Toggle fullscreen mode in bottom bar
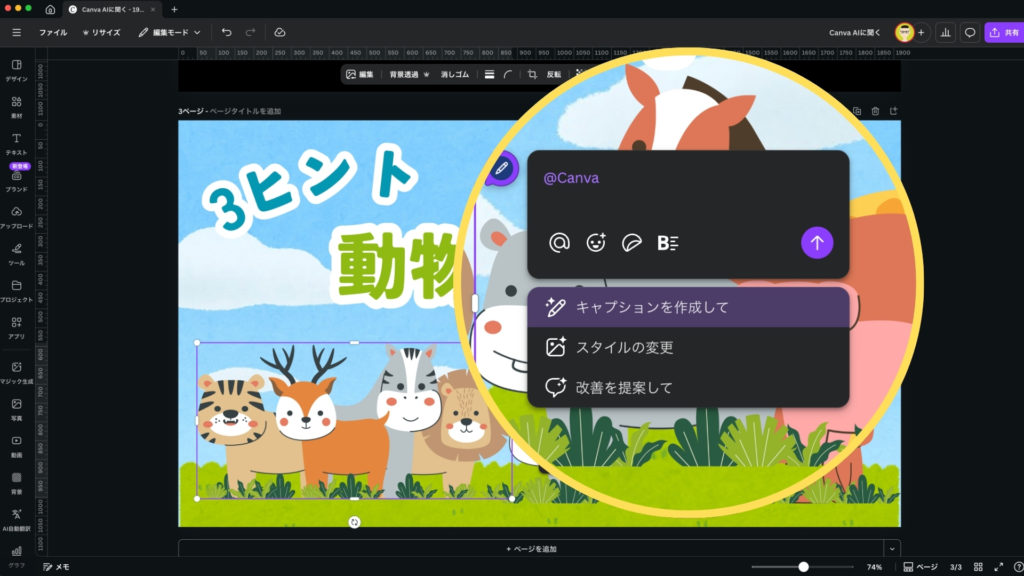1024x576 pixels. point(998,566)
